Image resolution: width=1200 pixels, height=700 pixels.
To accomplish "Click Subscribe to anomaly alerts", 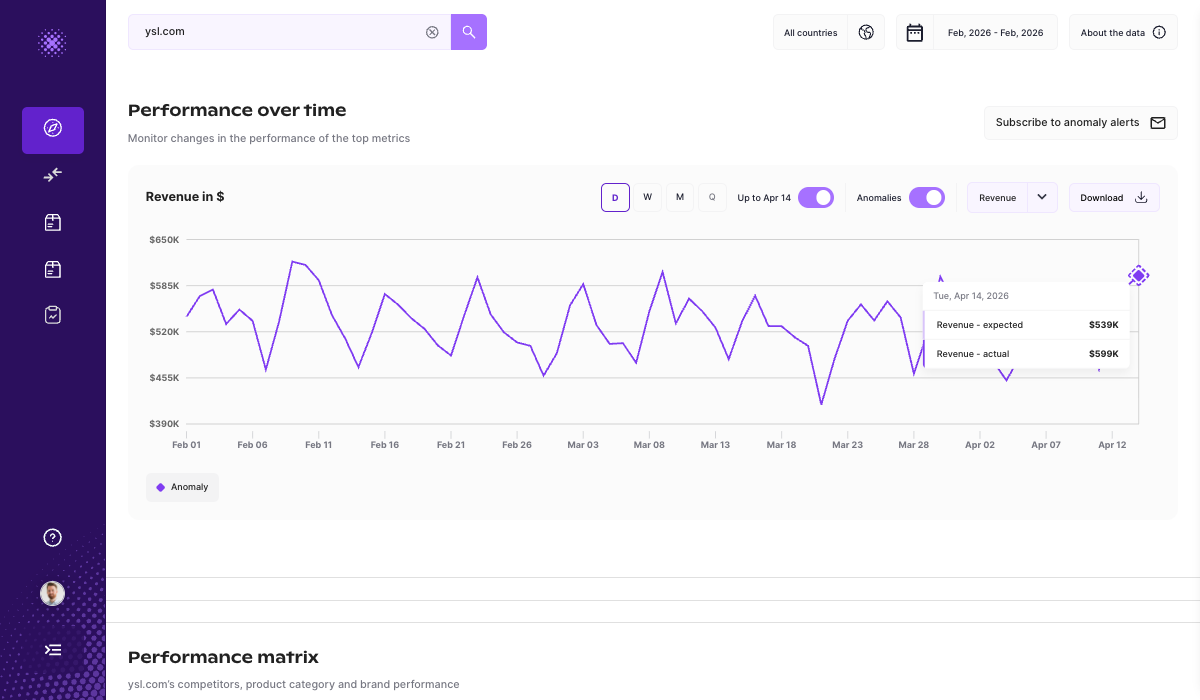I will [x=1080, y=122].
